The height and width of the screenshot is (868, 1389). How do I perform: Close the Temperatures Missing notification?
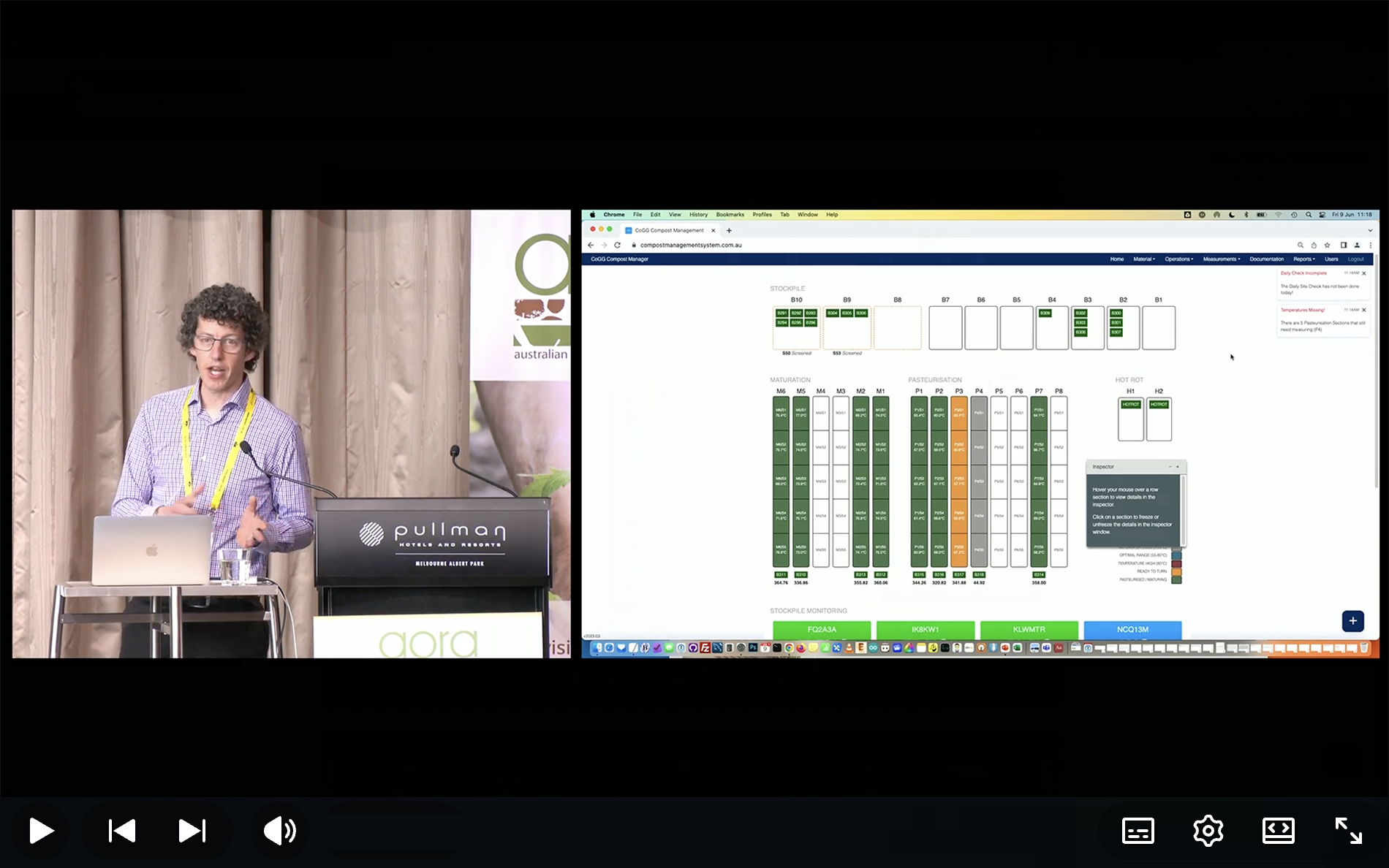1363,310
